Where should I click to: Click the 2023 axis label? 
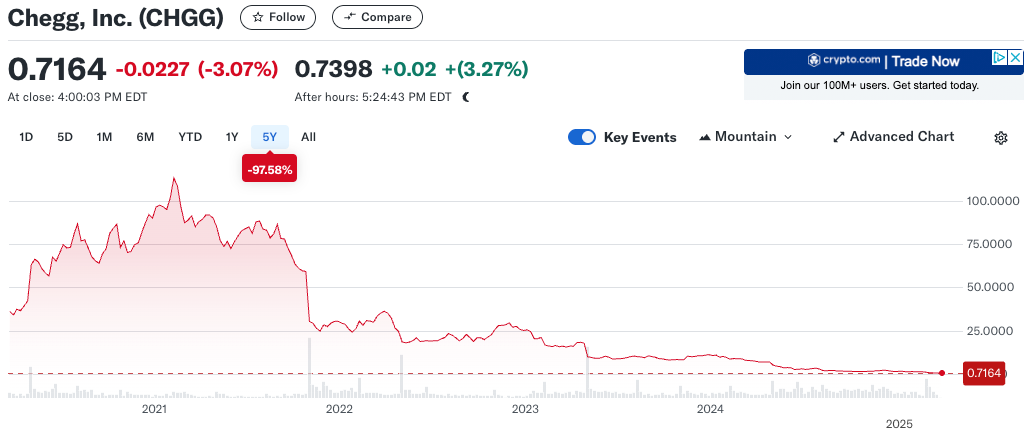[x=526, y=409]
